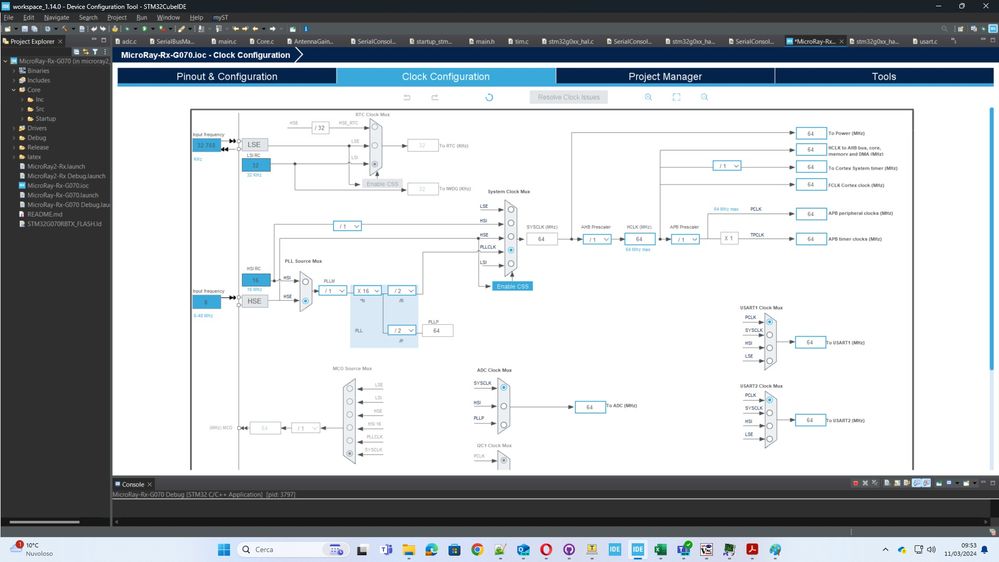Click the LSE oscillator block
The image size is (999, 562).
click(x=254, y=145)
